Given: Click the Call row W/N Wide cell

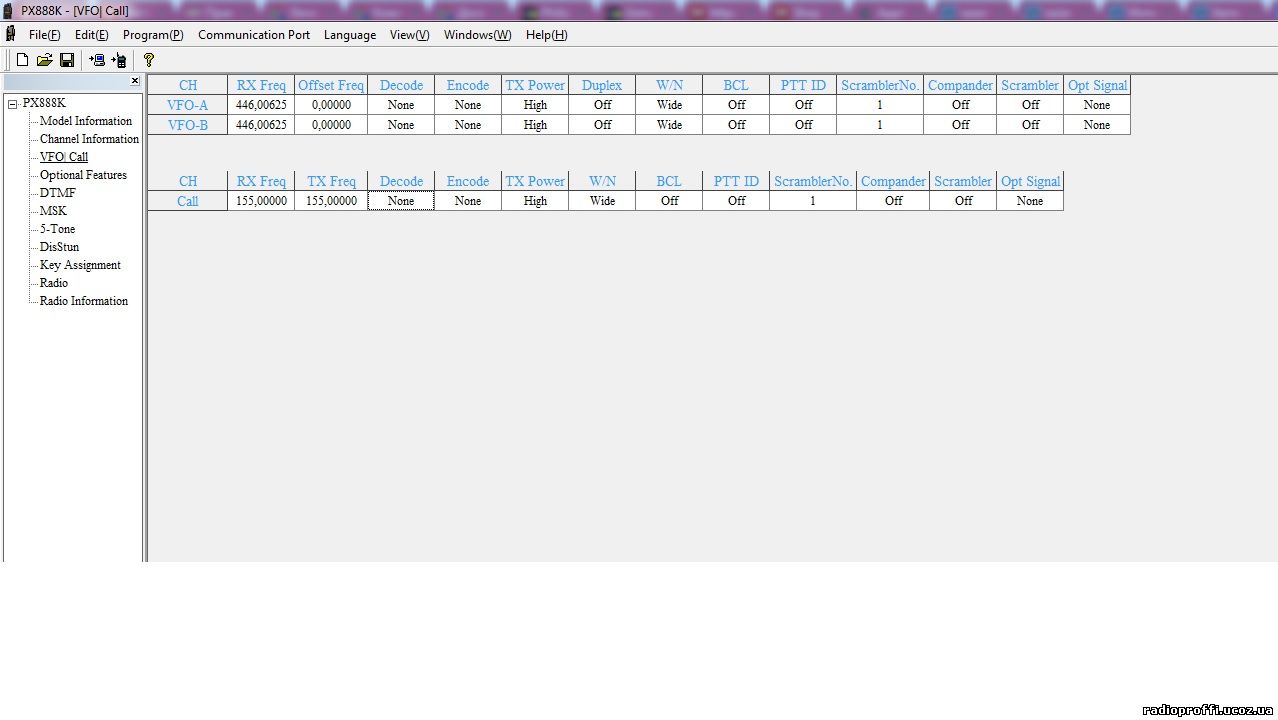Looking at the screenshot, I should [602, 201].
